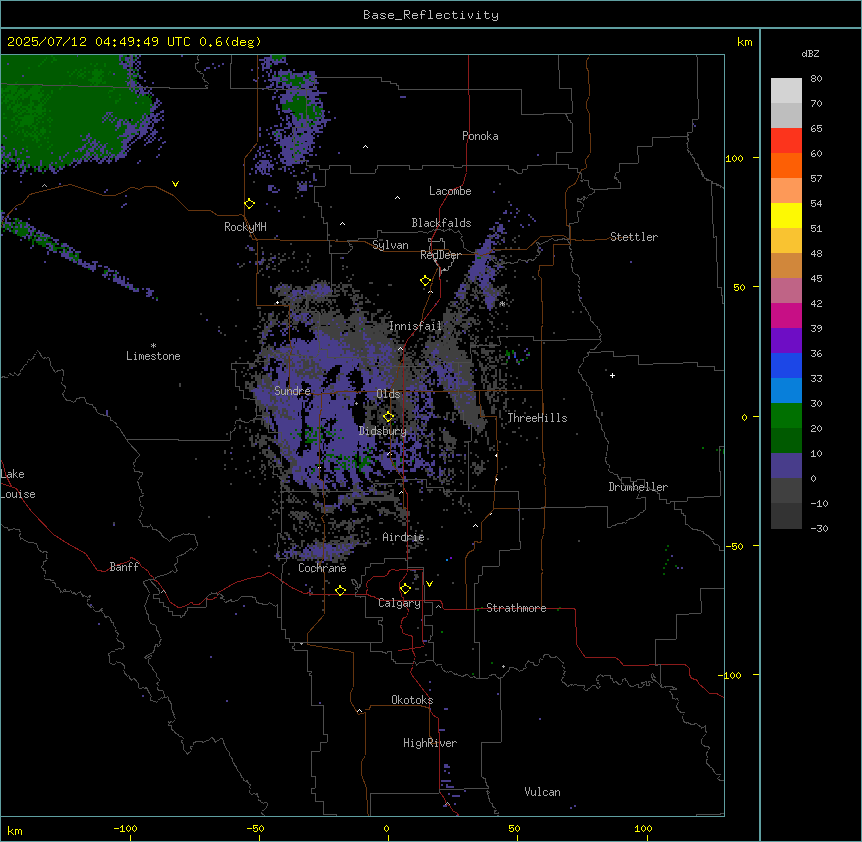The image size is (862, 842).
Task: Select the HighRiver label
Action: [x=430, y=743]
